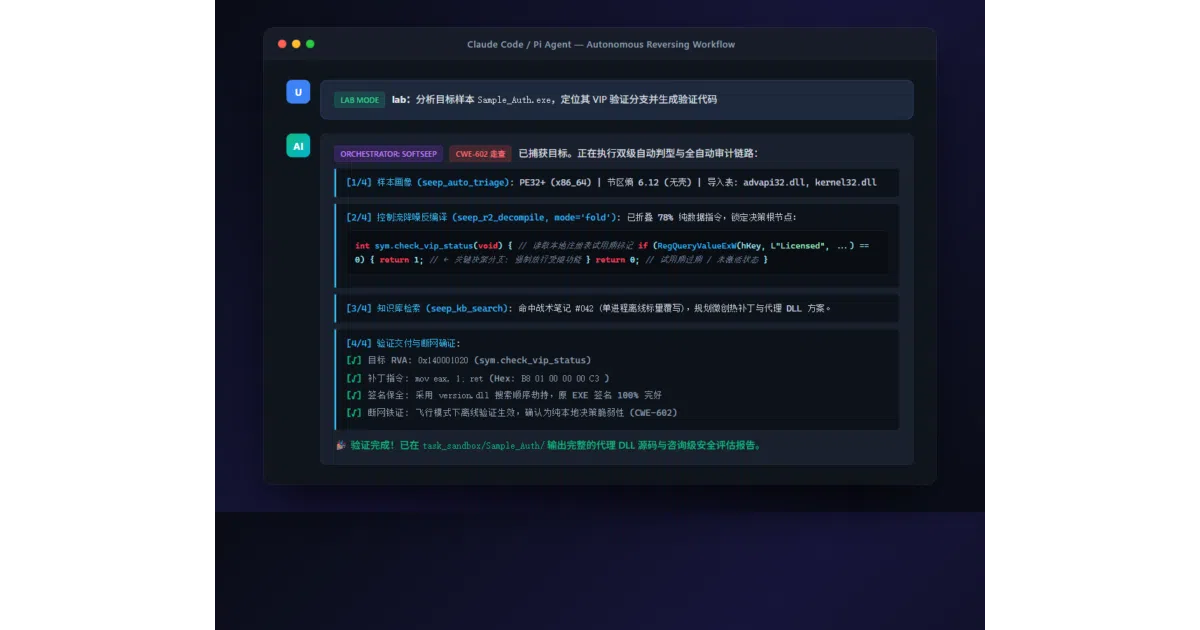Viewport: 1200px width, 630px height.
Task: Click the Sample_Auth.exe filename in the user message
Action: (x=513, y=100)
